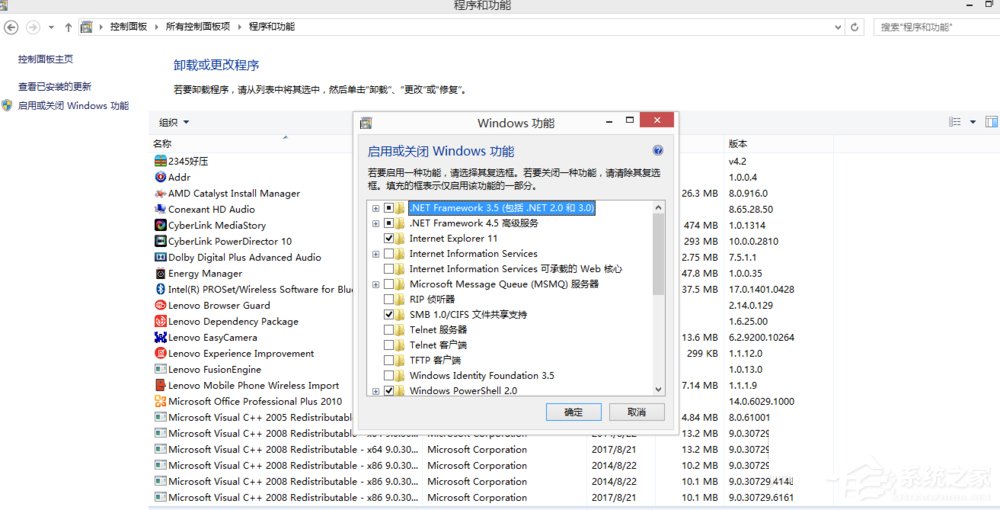This screenshot has width=1000, height=510.
Task: Open view options dropdown arrow
Action: (973, 122)
